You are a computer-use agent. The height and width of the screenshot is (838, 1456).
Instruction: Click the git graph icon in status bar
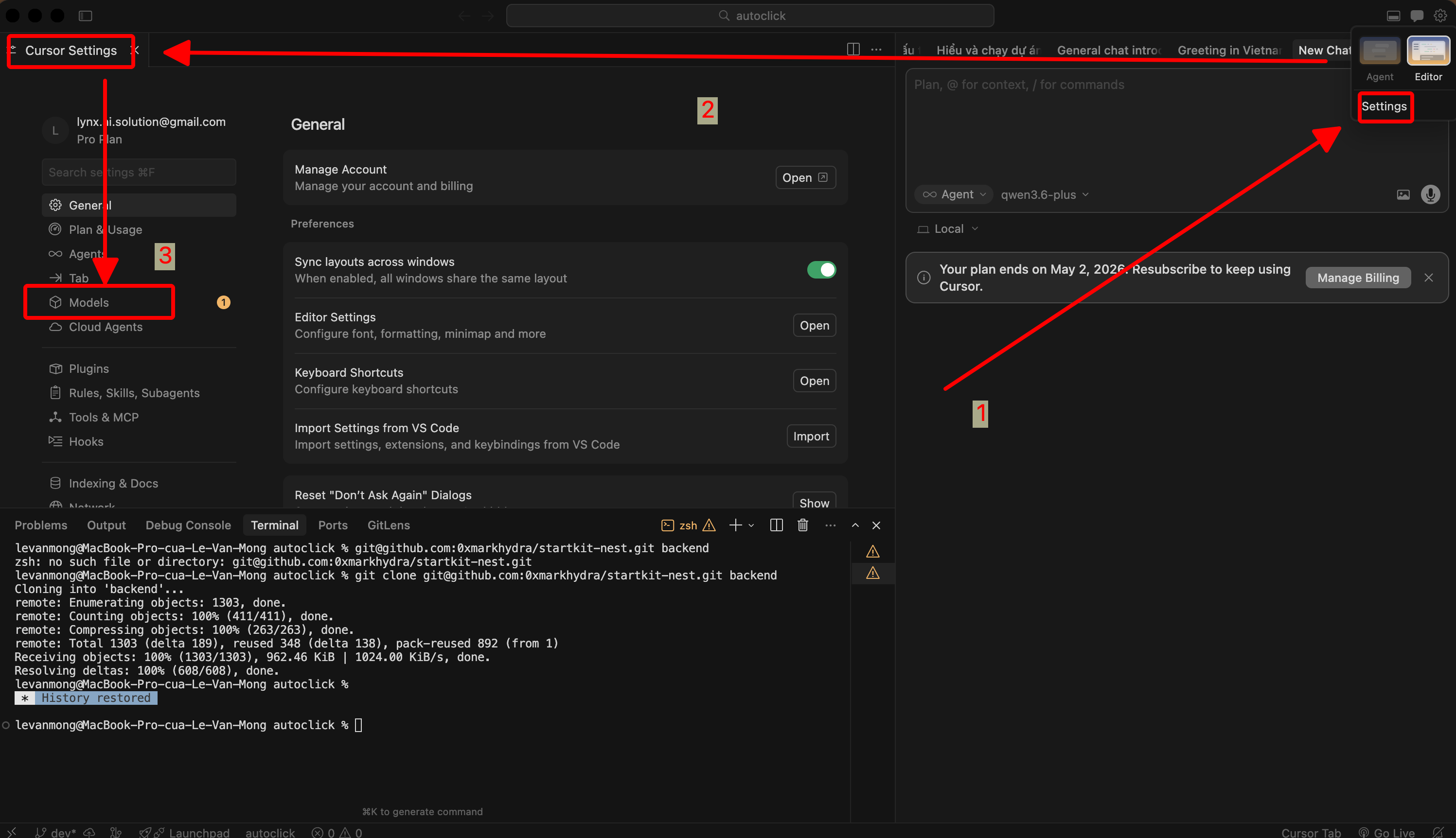click(116, 832)
